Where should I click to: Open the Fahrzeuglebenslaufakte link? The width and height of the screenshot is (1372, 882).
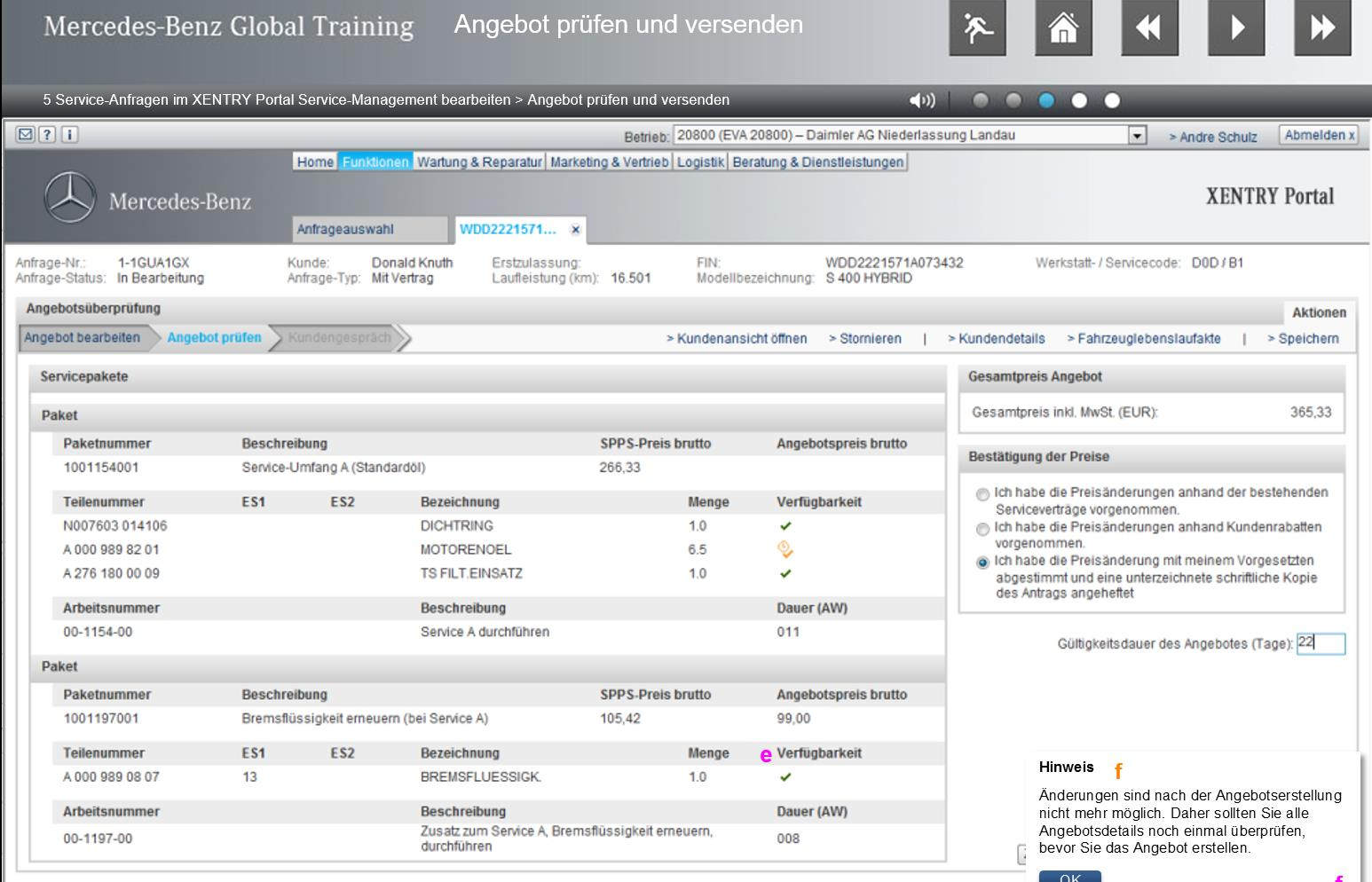[1143, 339]
